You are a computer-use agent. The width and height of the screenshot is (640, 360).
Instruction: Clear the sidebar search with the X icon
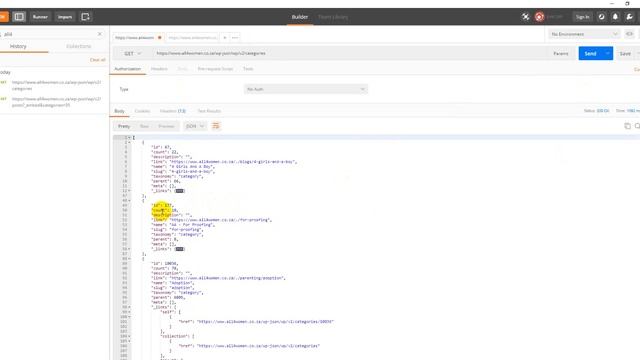(x=100, y=34)
